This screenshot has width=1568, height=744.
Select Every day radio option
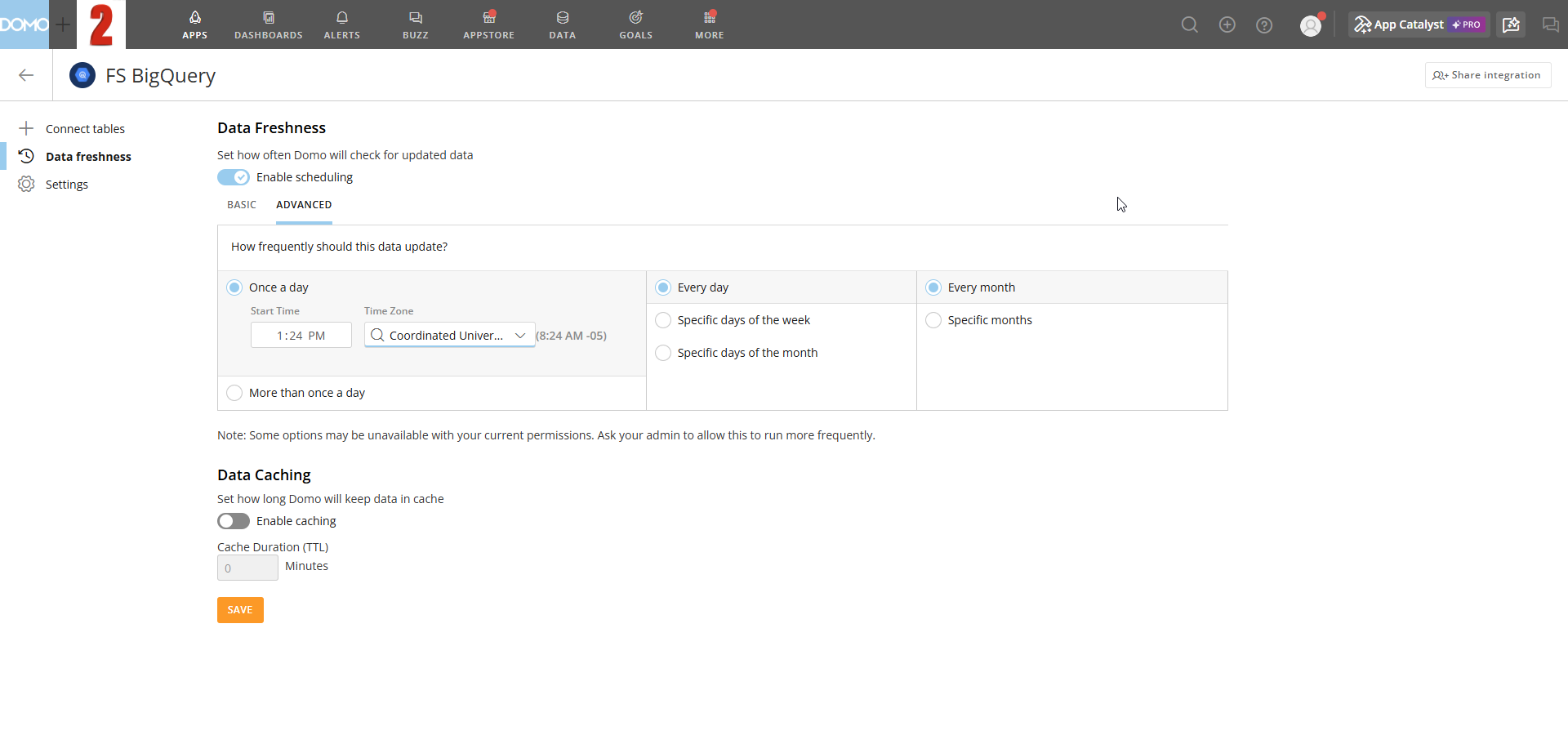point(663,287)
